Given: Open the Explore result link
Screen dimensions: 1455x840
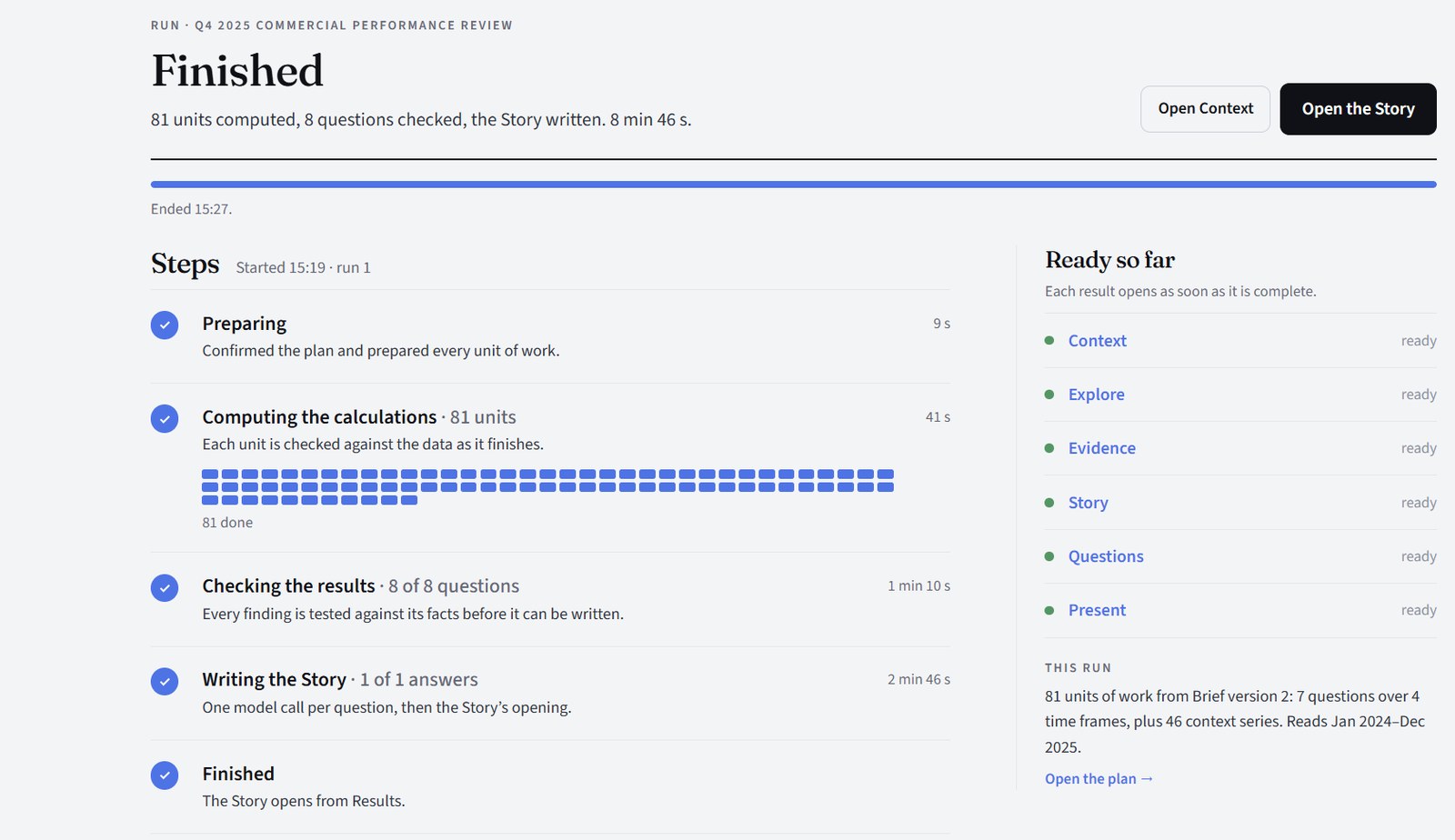Looking at the screenshot, I should tap(1096, 395).
